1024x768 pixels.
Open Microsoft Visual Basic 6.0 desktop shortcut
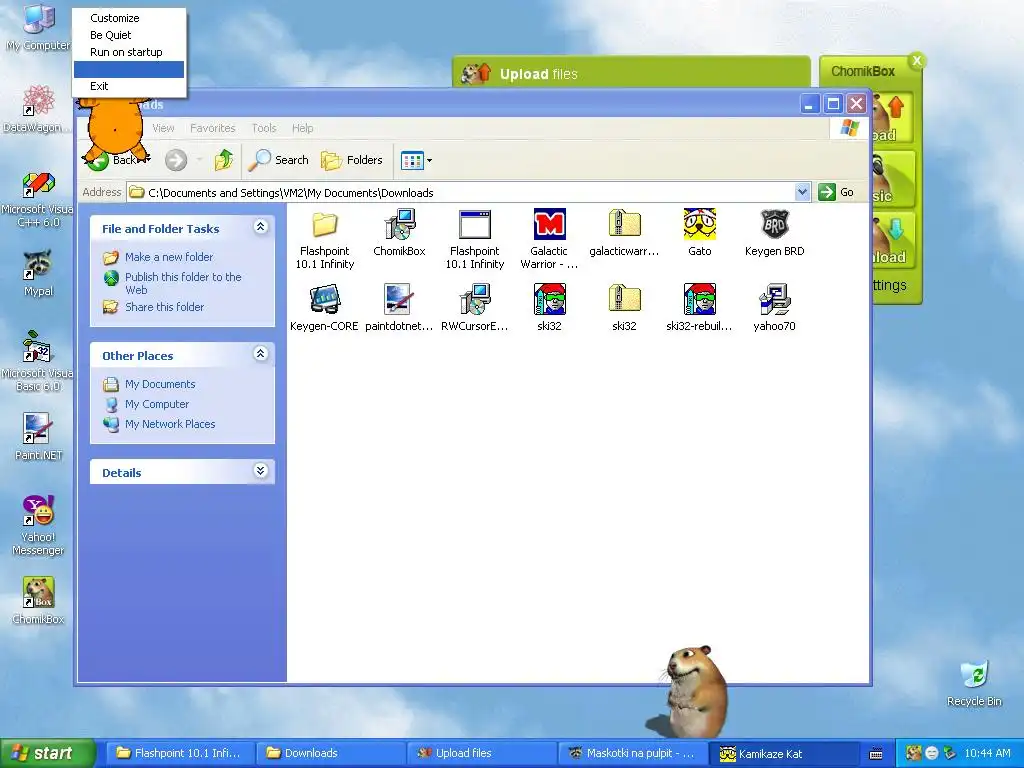37,361
